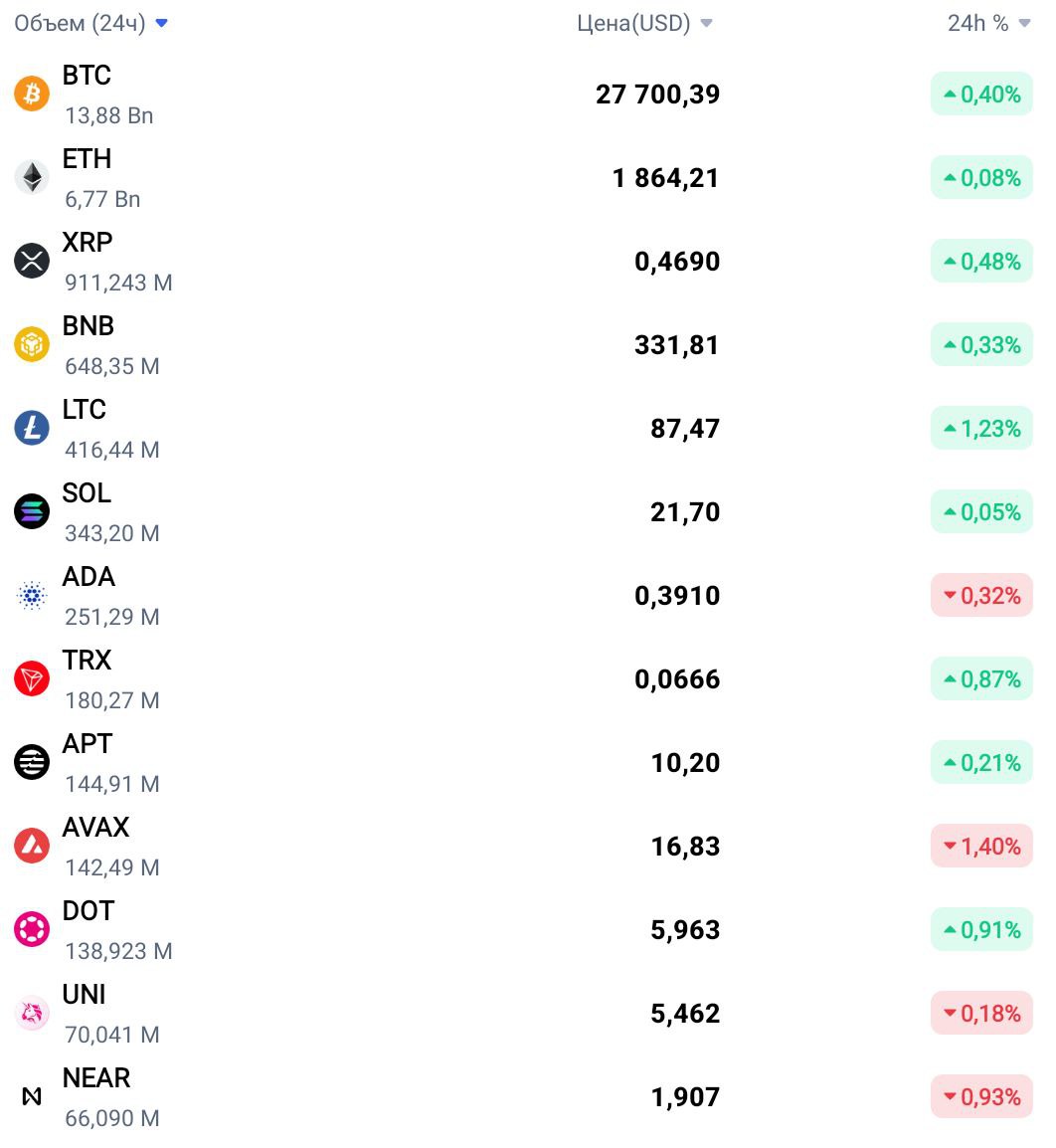The image size is (1056, 1148).
Task: Click the Litecoin blue logo icon
Action: 32,428
